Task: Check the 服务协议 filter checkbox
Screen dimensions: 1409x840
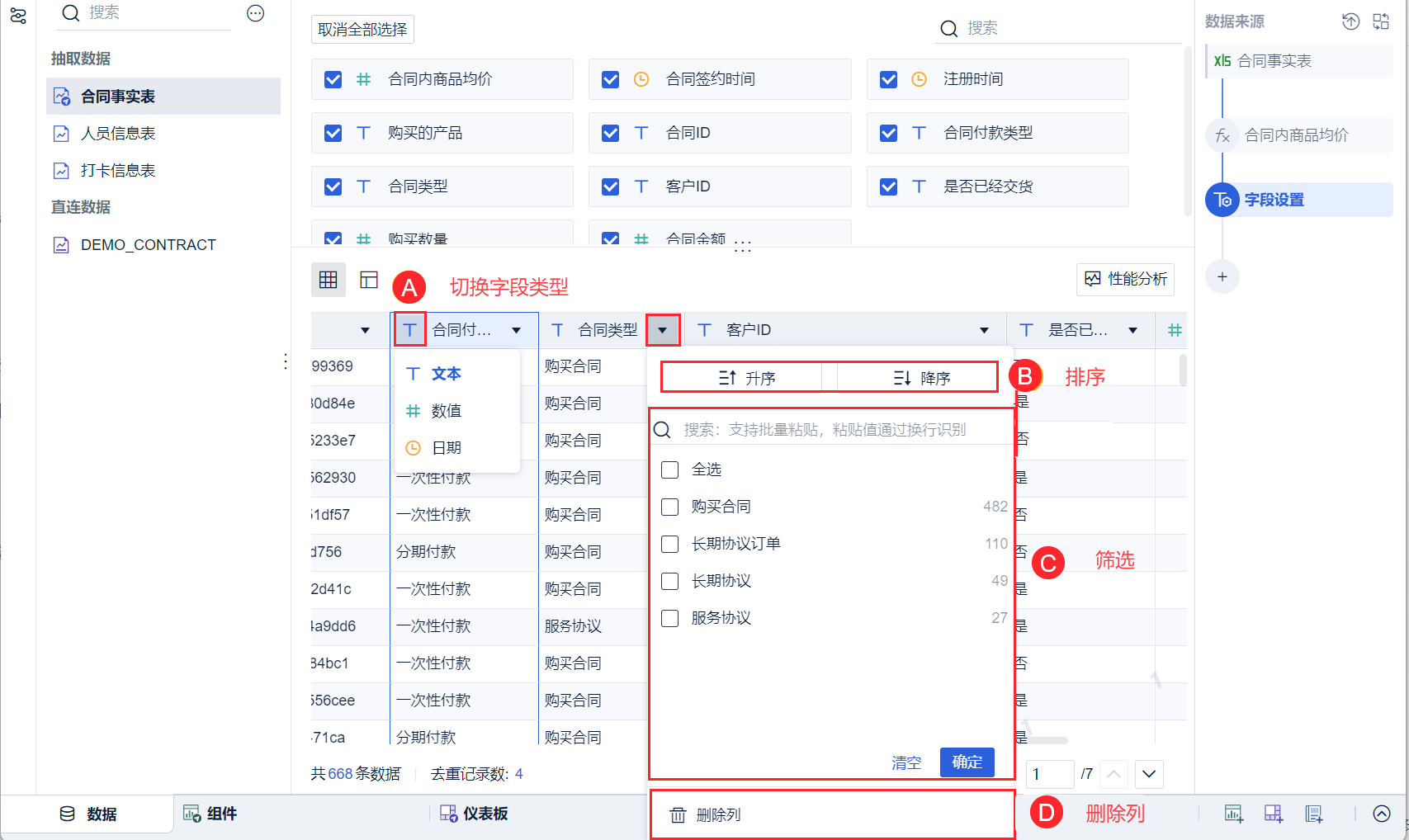Action: click(670, 618)
